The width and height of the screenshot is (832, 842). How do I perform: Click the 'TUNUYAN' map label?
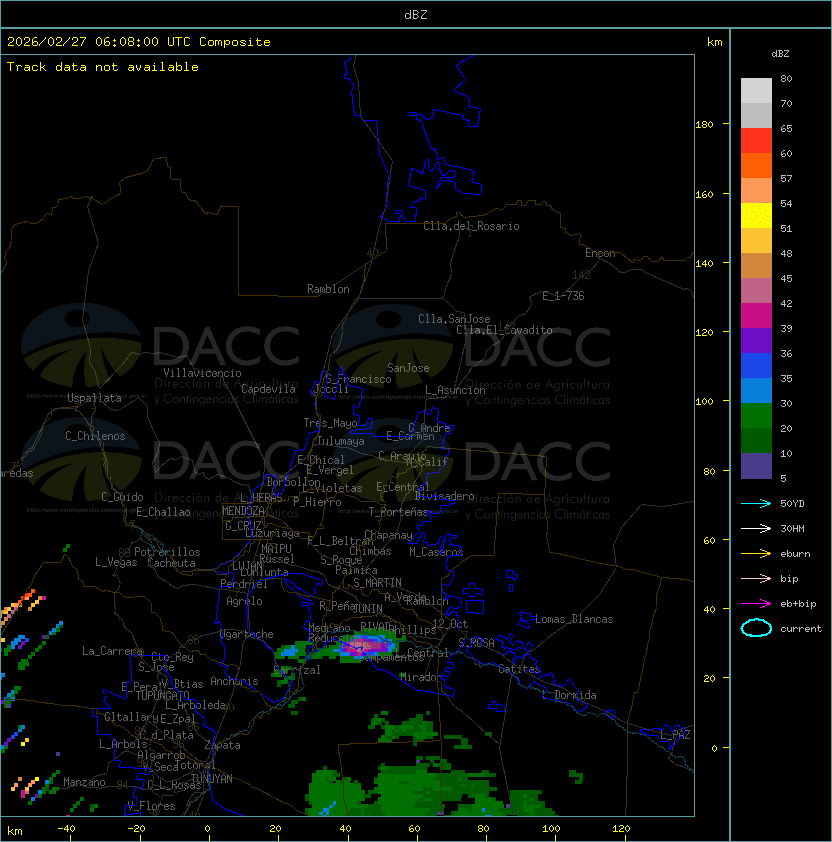(x=212, y=779)
